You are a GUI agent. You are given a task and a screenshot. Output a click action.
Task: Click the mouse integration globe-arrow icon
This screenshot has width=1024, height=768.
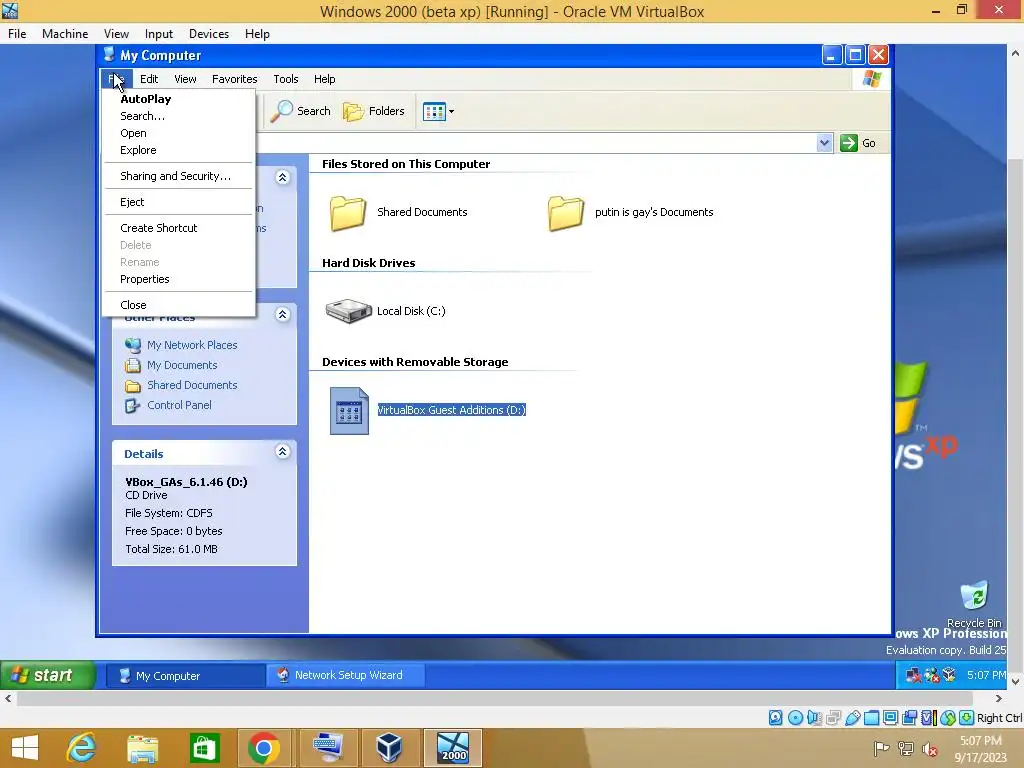[948, 718]
